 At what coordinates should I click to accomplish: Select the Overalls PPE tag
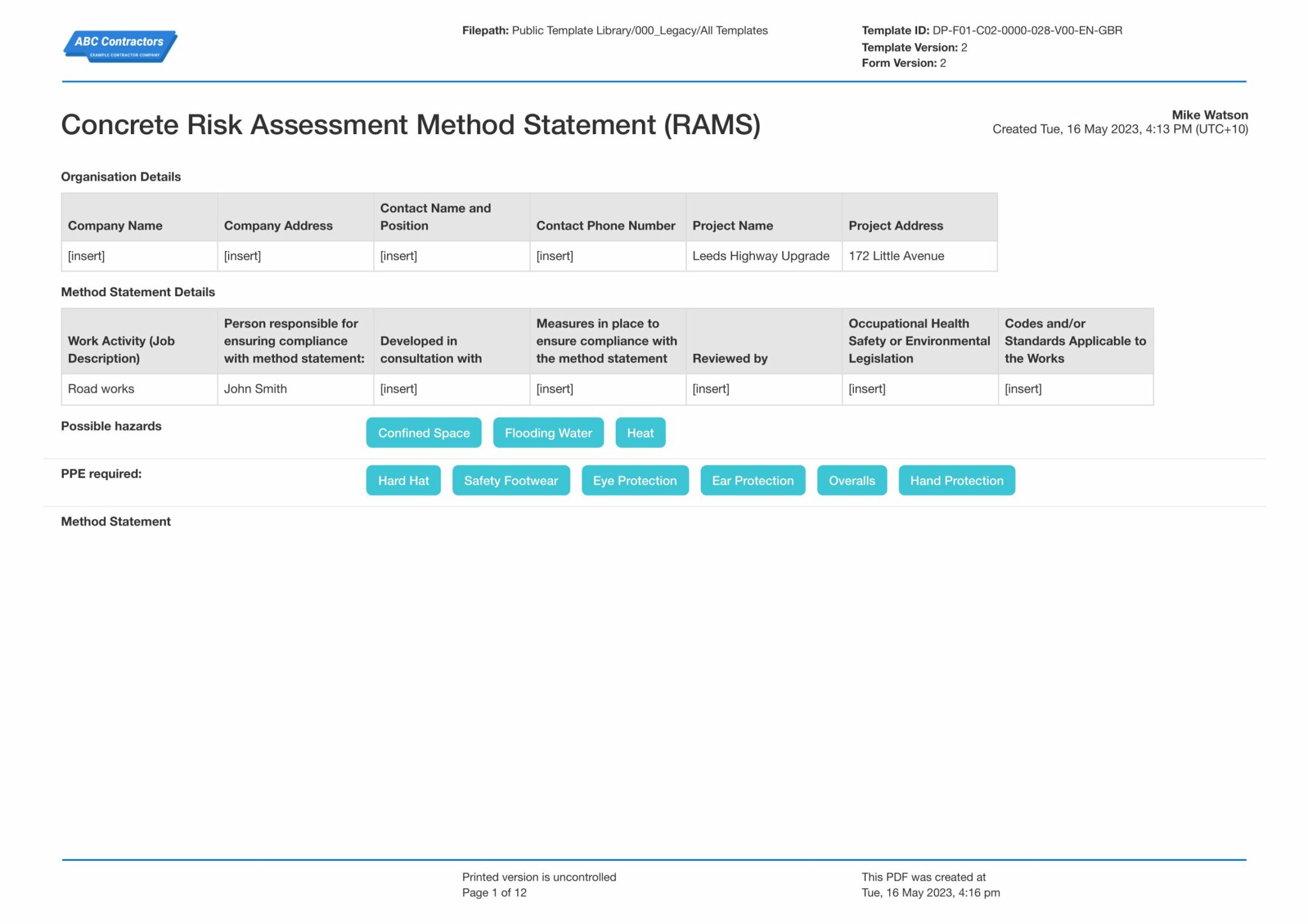pos(851,480)
